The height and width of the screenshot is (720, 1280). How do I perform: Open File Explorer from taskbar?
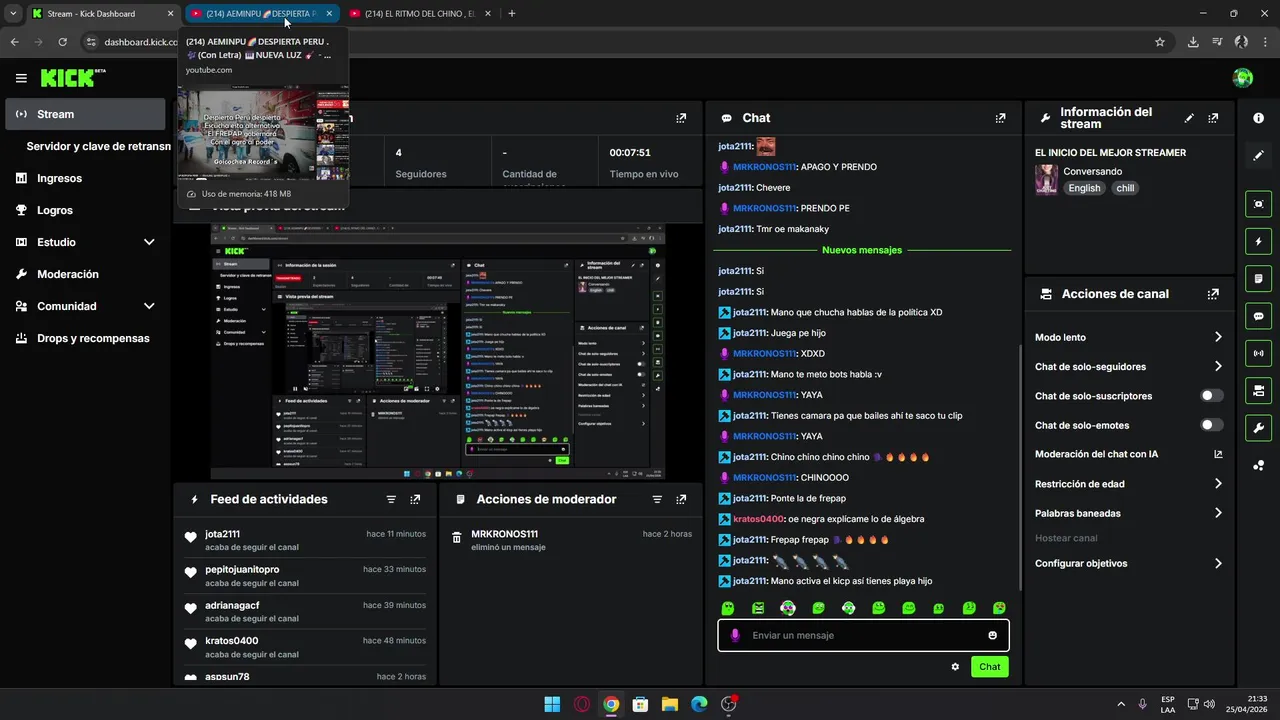coord(670,704)
